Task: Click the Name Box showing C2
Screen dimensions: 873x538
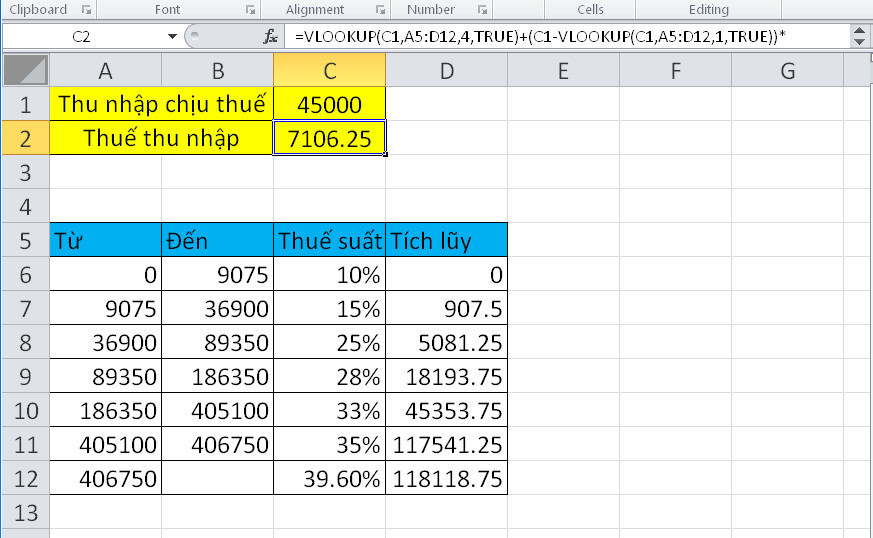Action: click(84, 37)
